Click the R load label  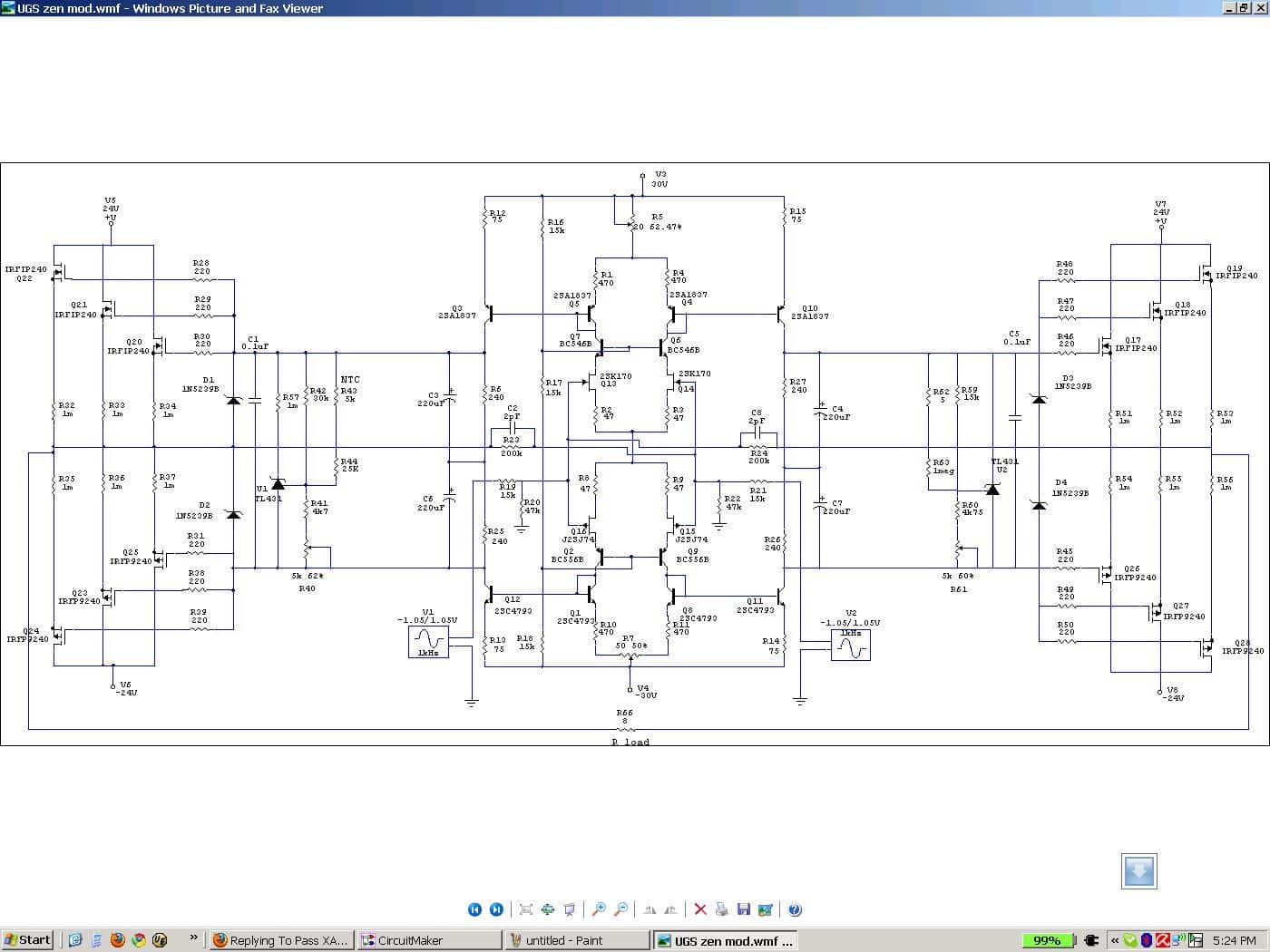click(x=630, y=742)
